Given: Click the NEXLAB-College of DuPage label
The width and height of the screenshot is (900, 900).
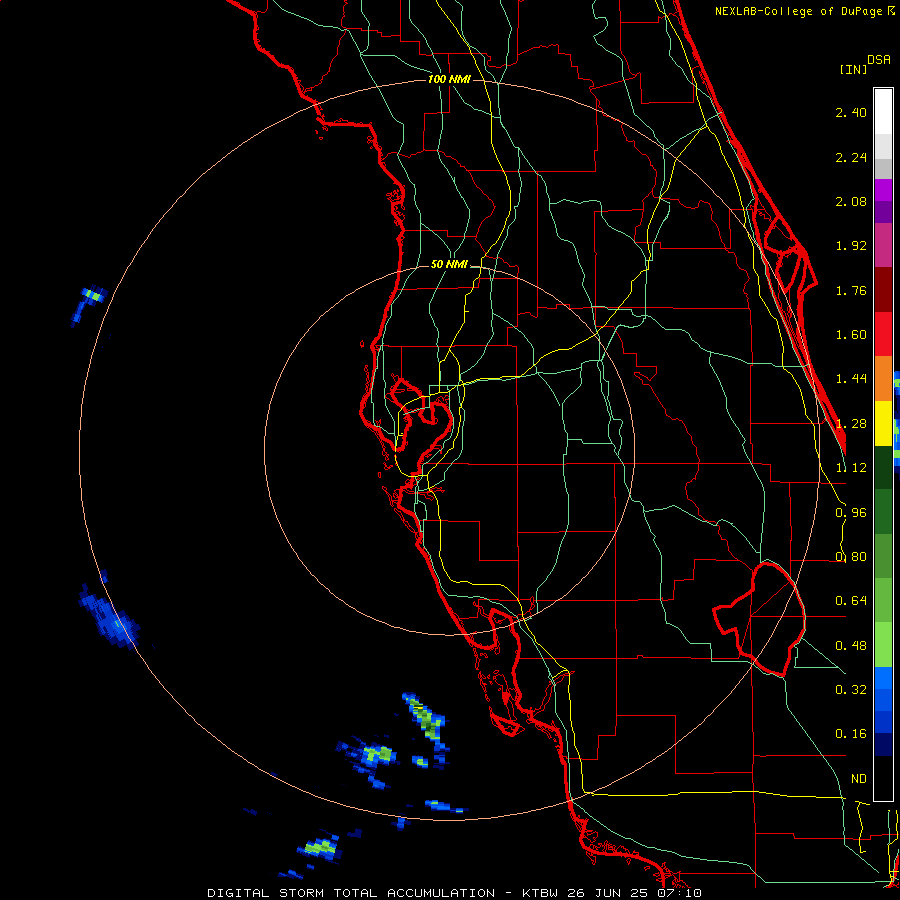Looking at the screenshot, I should pyautogui.click(x=799, y=11).
